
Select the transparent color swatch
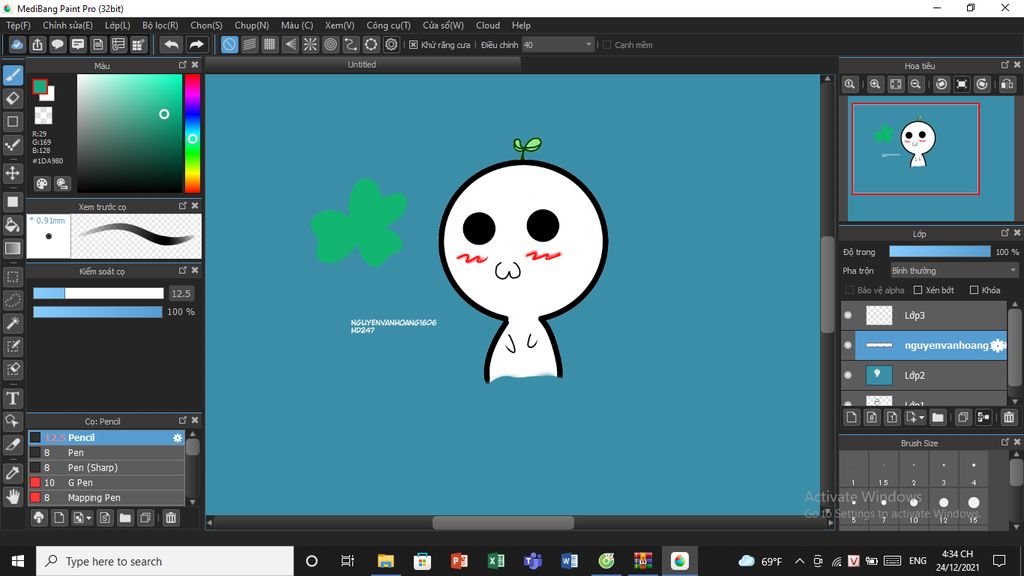click(x=43, y=116)
